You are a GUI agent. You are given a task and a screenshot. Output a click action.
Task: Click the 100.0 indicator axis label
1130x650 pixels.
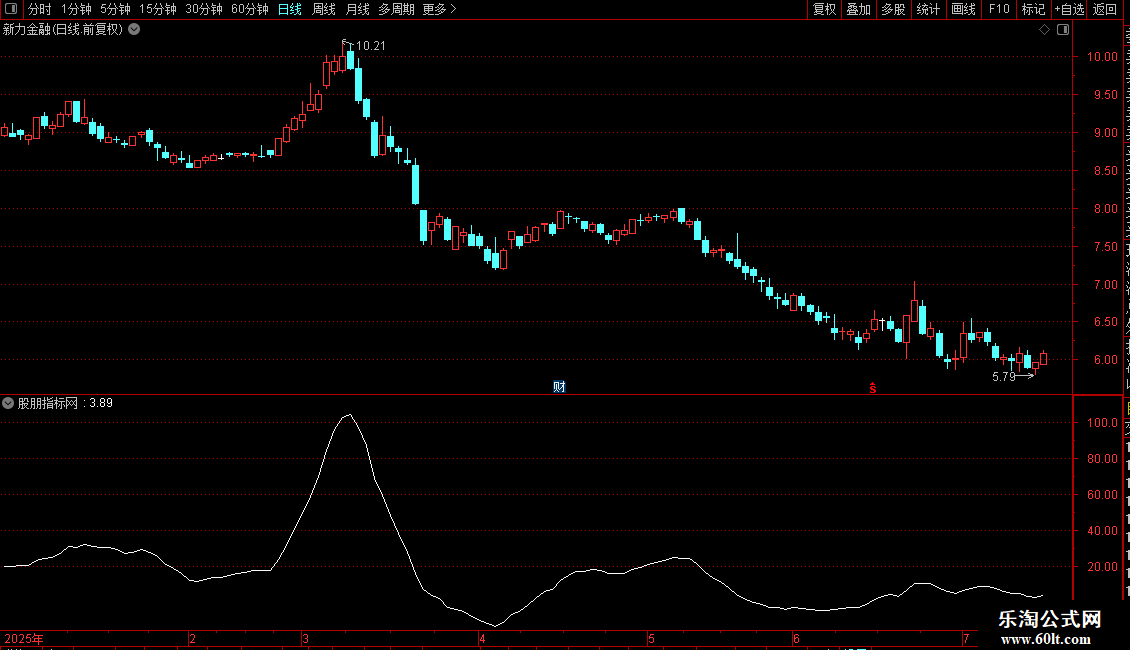(x=1102, y=423)
